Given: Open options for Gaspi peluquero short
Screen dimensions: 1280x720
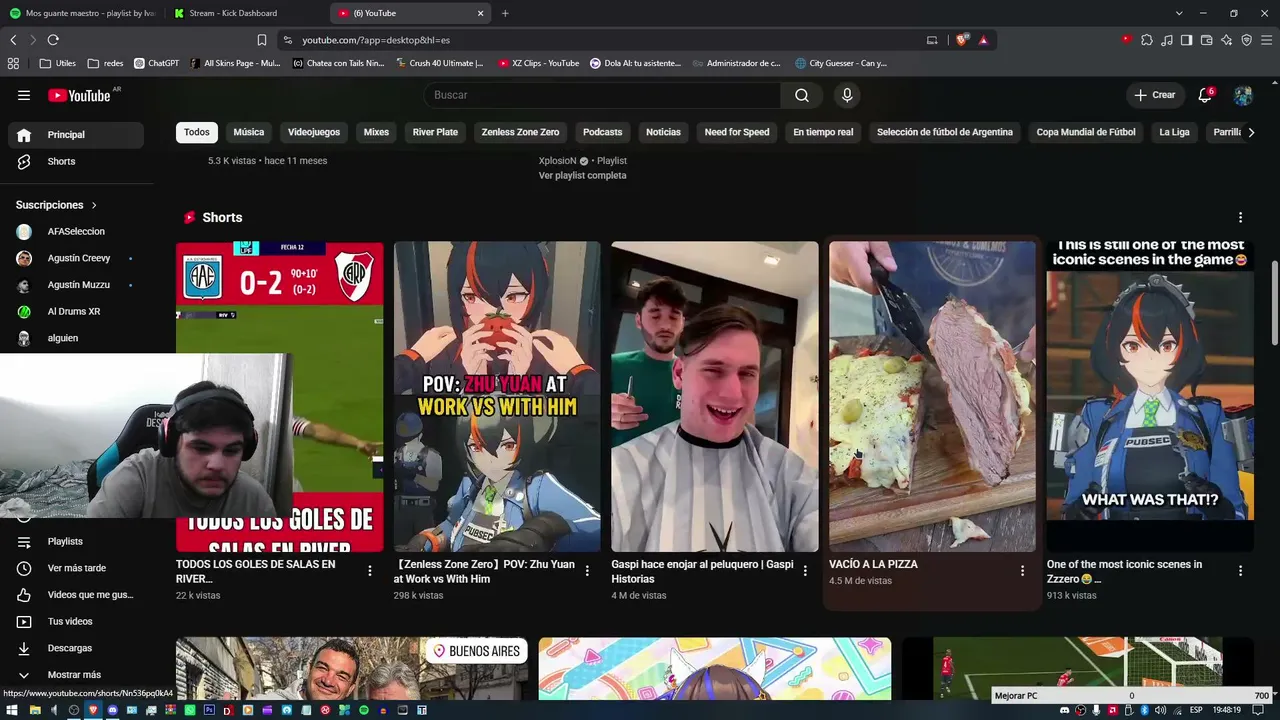Looking at the screenshot, I should coord(805,571).
